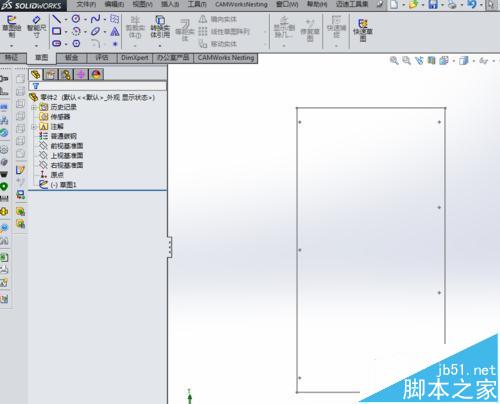Select the Arc sketch tool
The height and width of the screenshot is (404, 500).
click(76, 31)
